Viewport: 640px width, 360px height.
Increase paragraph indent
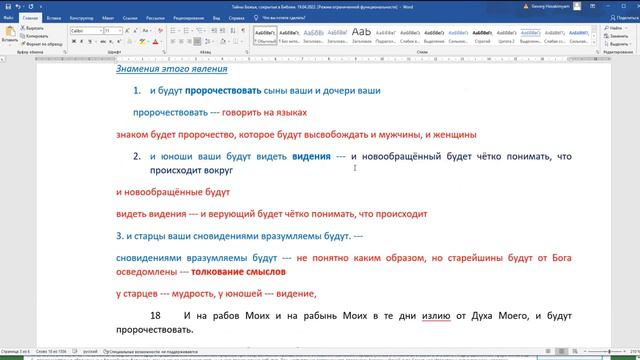click(222, 31)
